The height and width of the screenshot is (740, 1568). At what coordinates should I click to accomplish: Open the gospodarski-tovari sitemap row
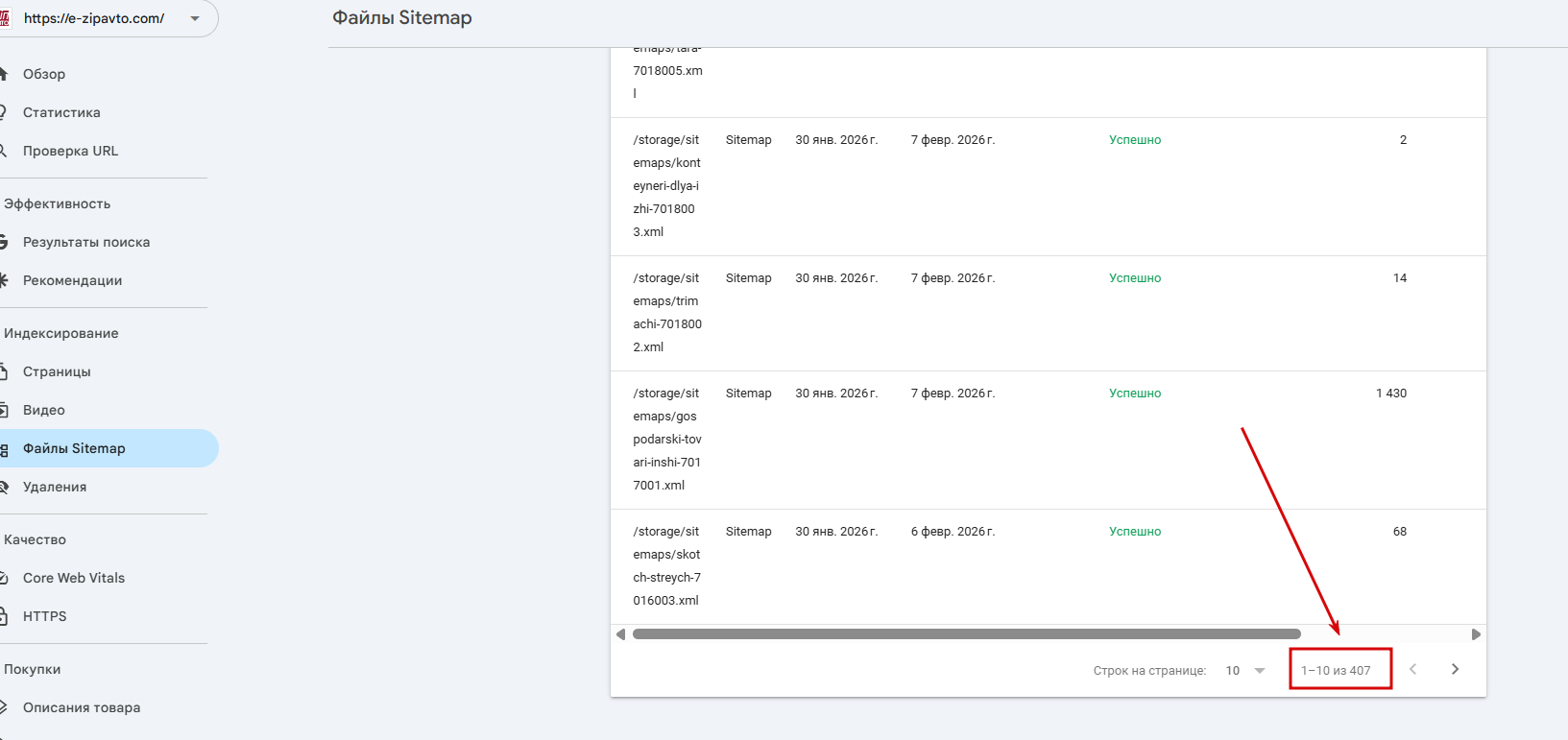tap(667, 439)
